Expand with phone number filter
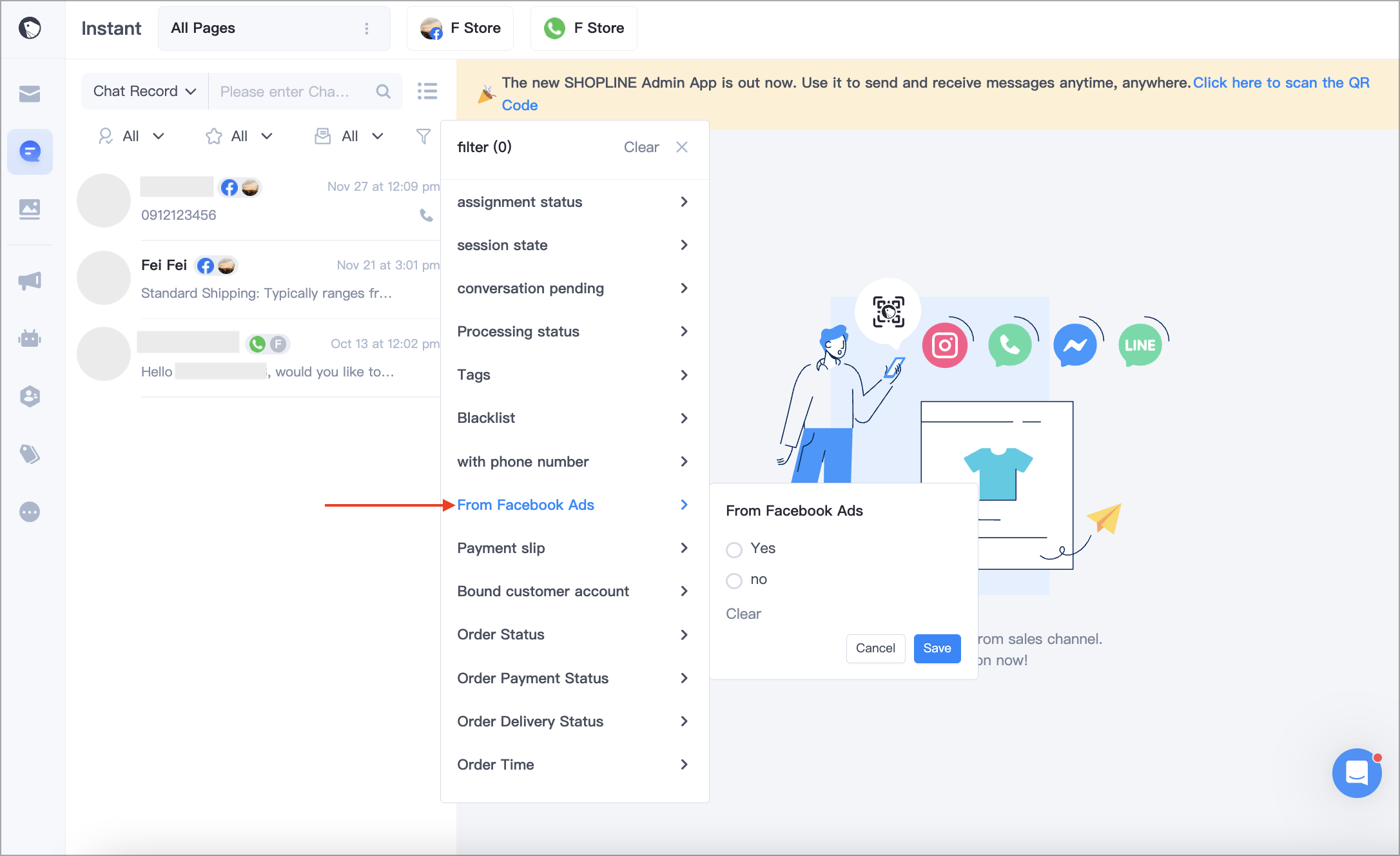The image size is (1400, 856). (x=574, y=462)
